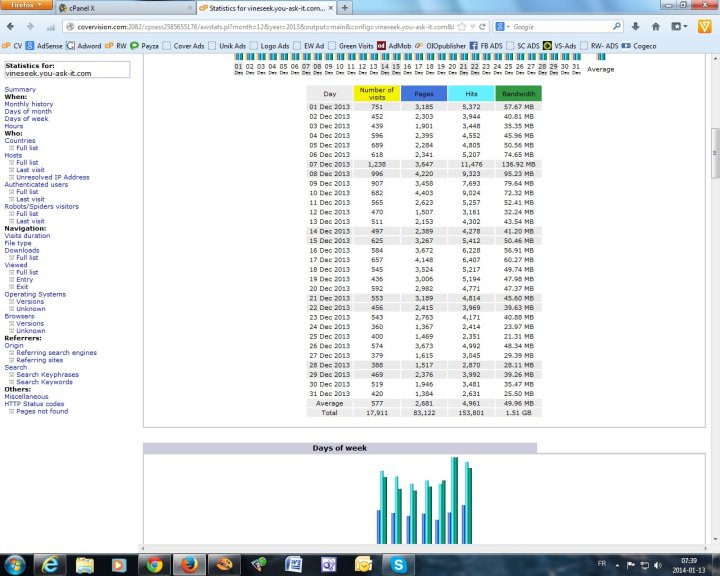Open the Monthly history link
The height and width of the screenshot is (576, 720).
(29, 104)
